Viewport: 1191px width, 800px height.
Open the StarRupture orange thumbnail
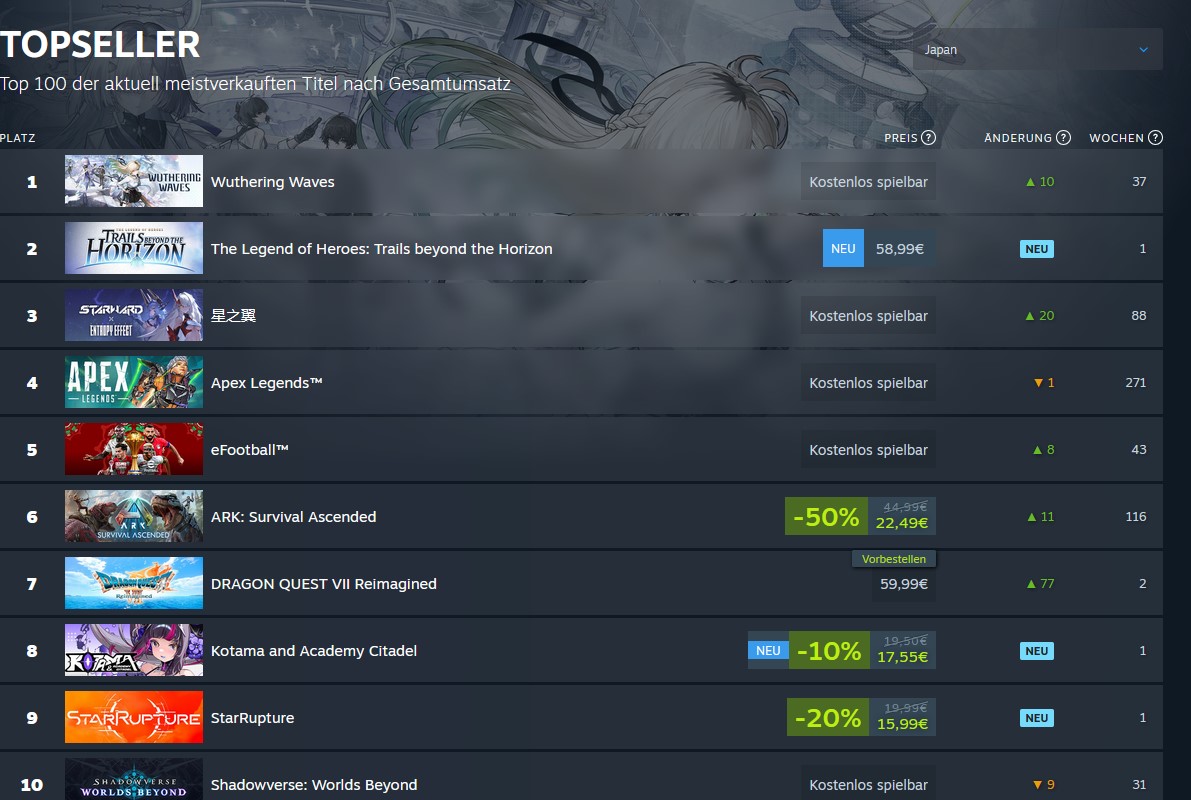134,717
